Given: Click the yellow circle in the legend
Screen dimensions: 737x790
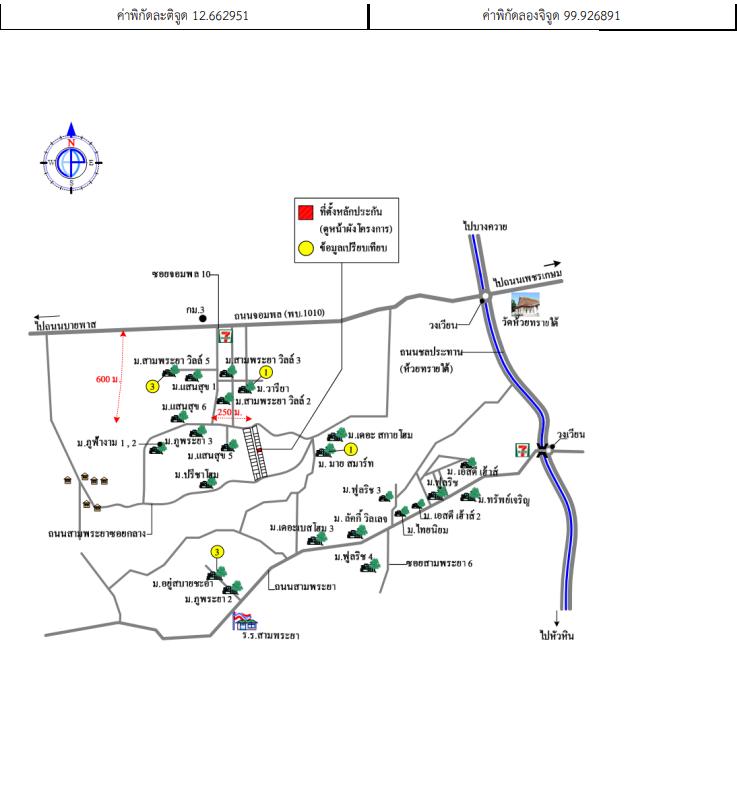Looking at the screenshot, I should click(x=305, y=246).
